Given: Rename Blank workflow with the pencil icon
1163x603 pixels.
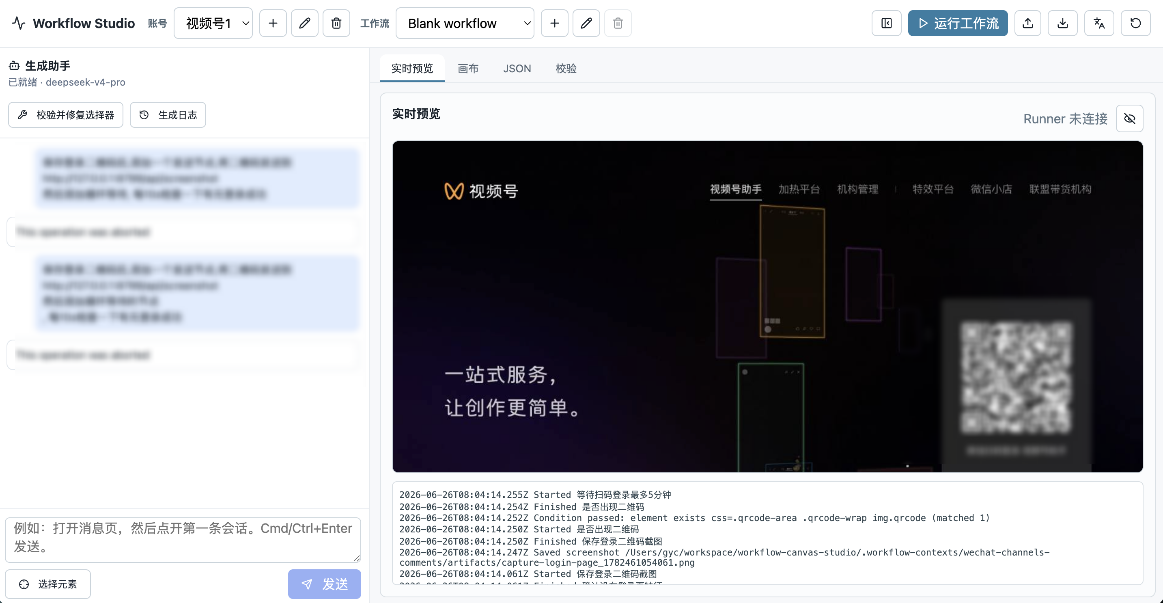Looking at the screenshot, I should [x=586, y=23].
